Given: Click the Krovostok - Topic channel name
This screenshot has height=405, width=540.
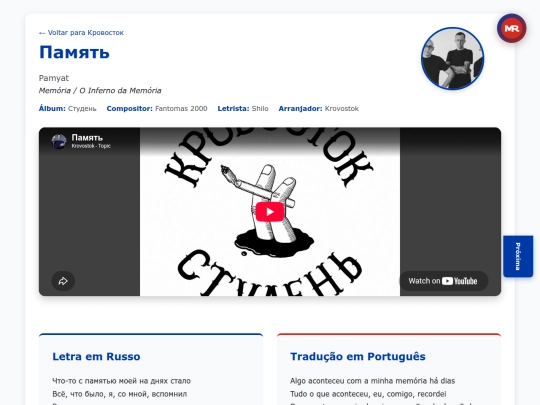Looking at the screenshot, I should point(91,146).
